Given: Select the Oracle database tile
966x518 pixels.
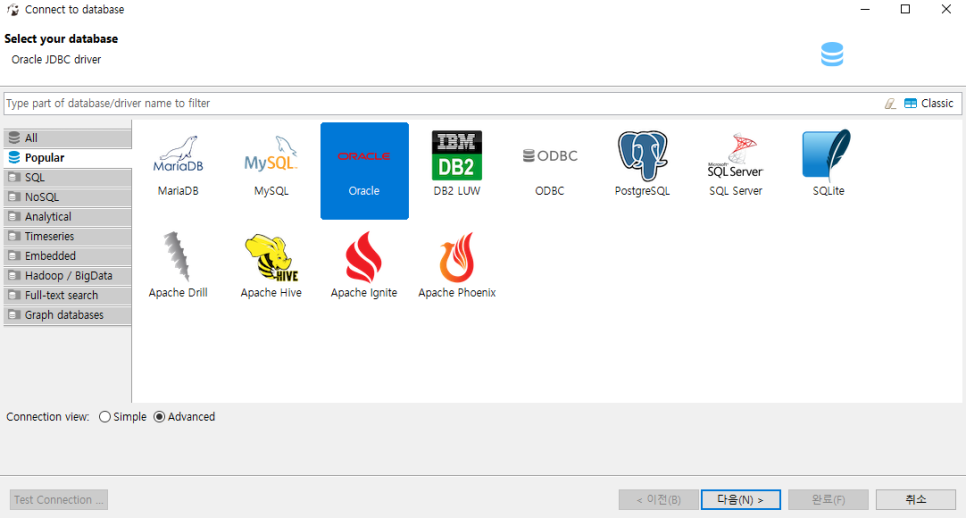Looking at the screenshot, I should point(364,171).
